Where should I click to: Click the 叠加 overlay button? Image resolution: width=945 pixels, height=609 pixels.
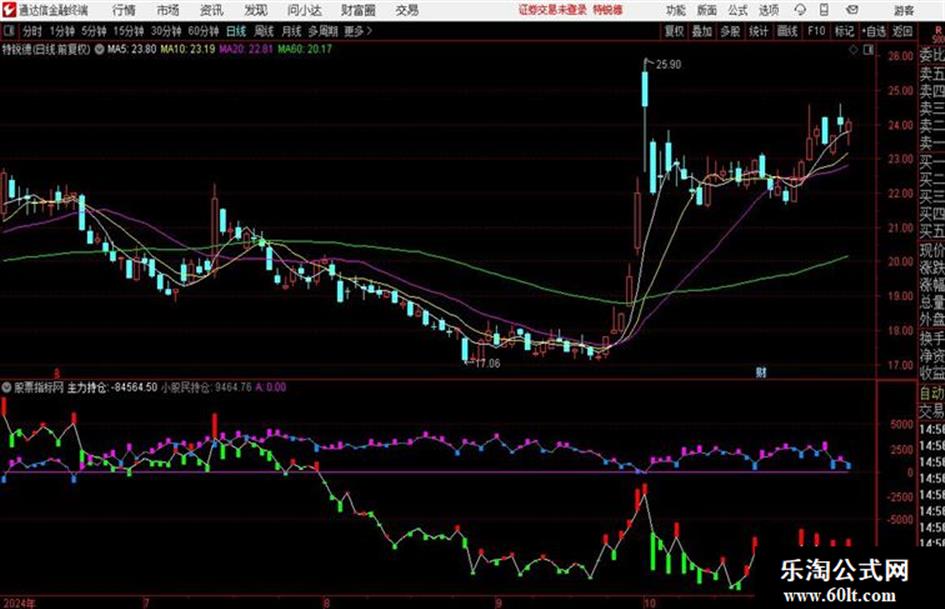[x=702, y=31]
